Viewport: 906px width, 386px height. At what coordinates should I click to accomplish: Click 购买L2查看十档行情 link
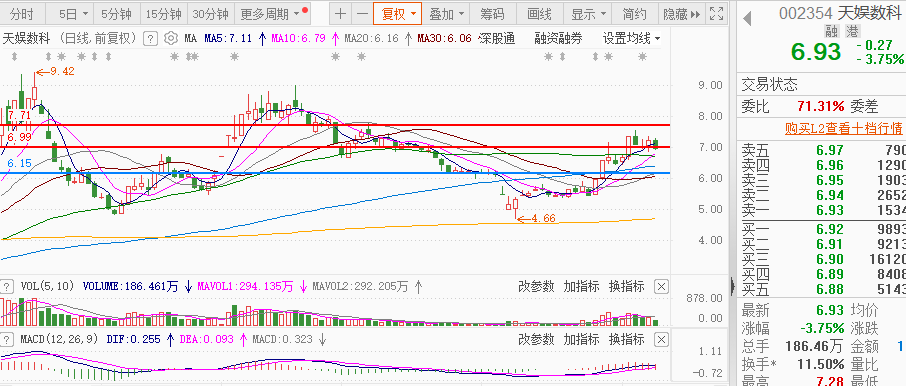click(844, 128)
